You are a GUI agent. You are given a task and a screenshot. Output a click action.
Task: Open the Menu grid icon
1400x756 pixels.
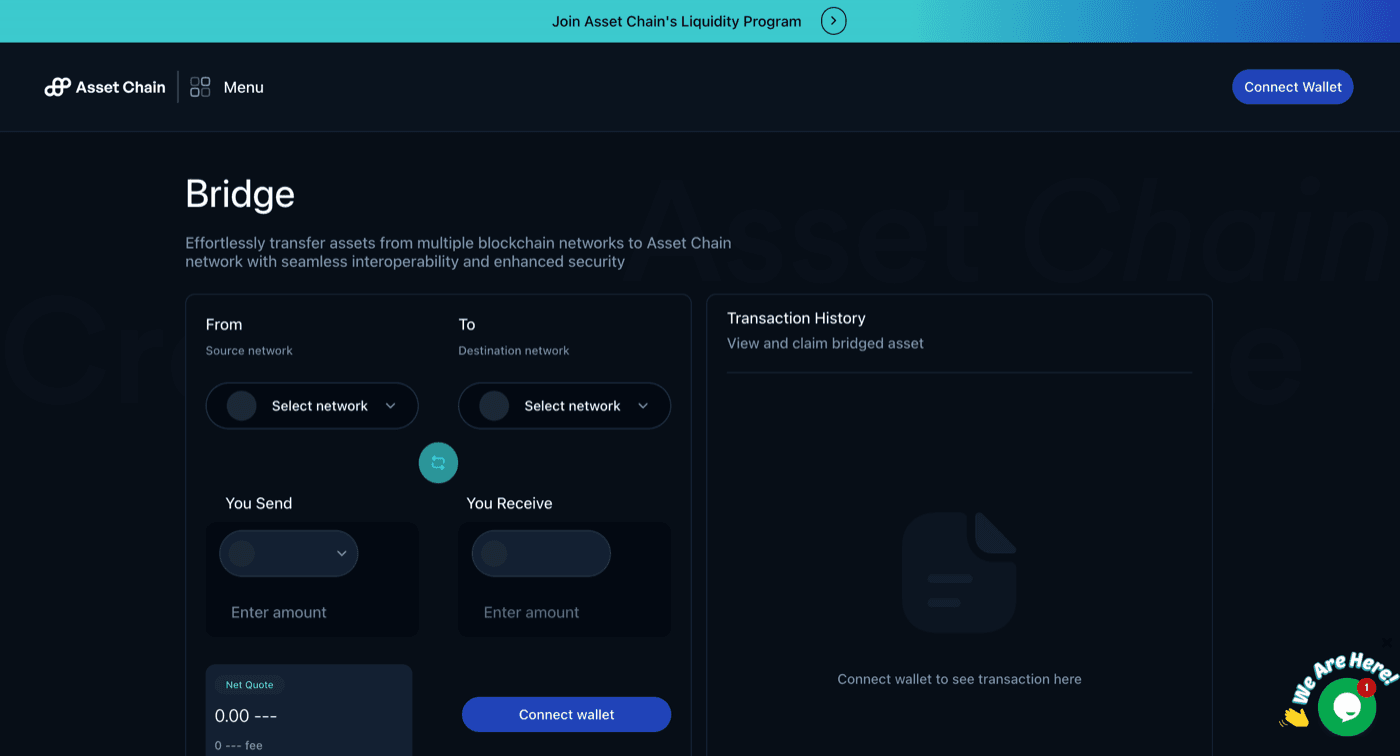tap(200, 87)
